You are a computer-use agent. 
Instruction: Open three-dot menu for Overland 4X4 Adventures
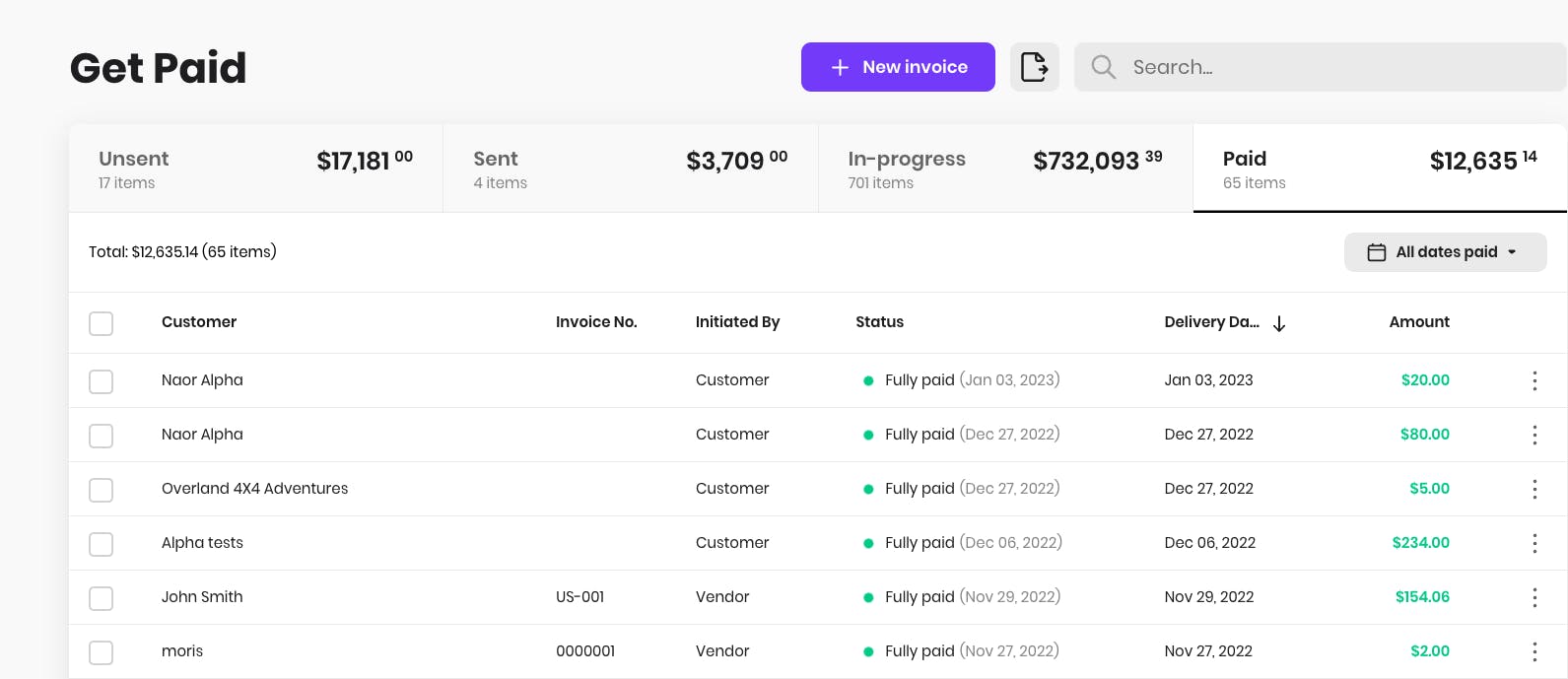coord(1534,489)
